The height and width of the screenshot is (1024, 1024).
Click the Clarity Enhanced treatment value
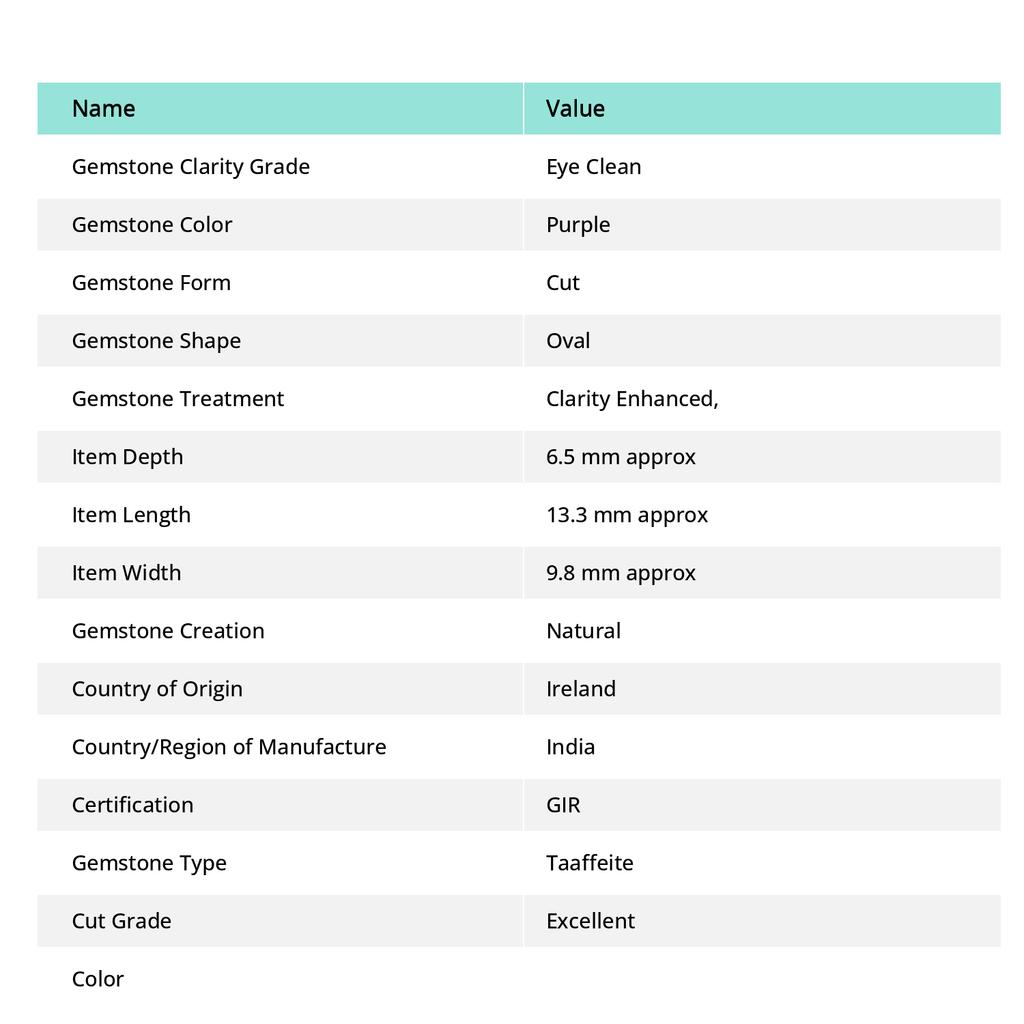632,398
